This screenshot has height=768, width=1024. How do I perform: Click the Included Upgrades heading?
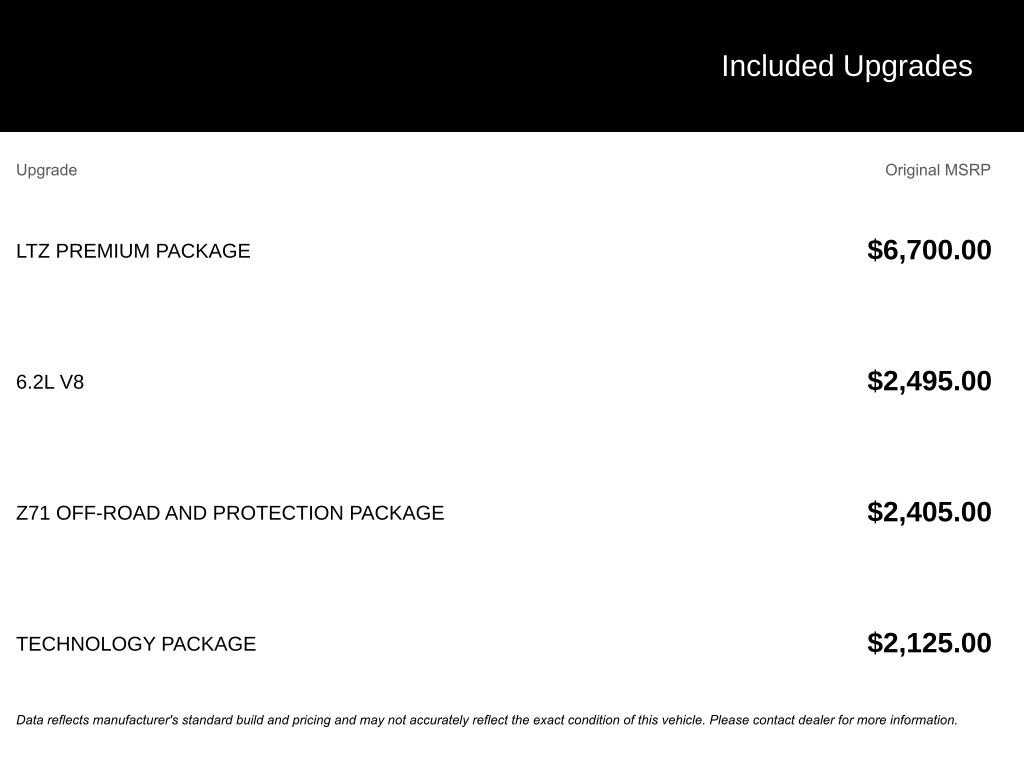click(846, 66)
